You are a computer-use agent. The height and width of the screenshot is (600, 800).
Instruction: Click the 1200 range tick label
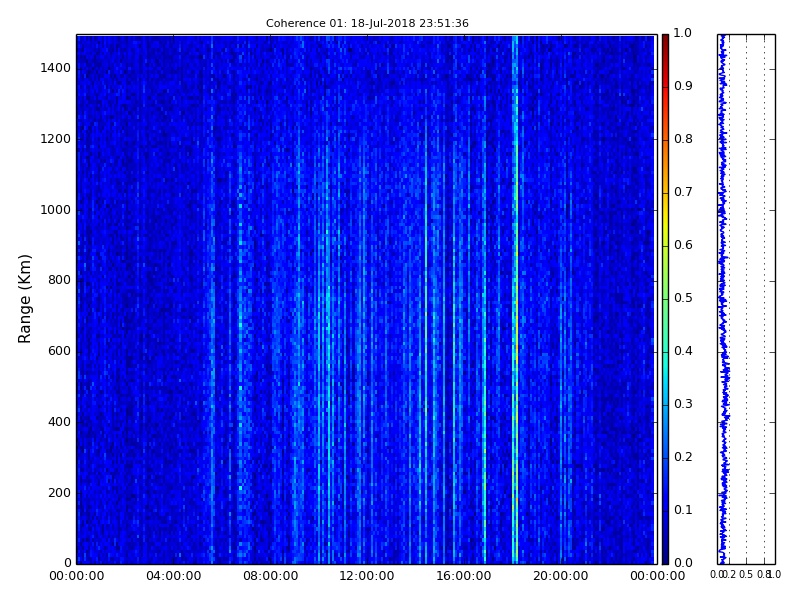56,139
